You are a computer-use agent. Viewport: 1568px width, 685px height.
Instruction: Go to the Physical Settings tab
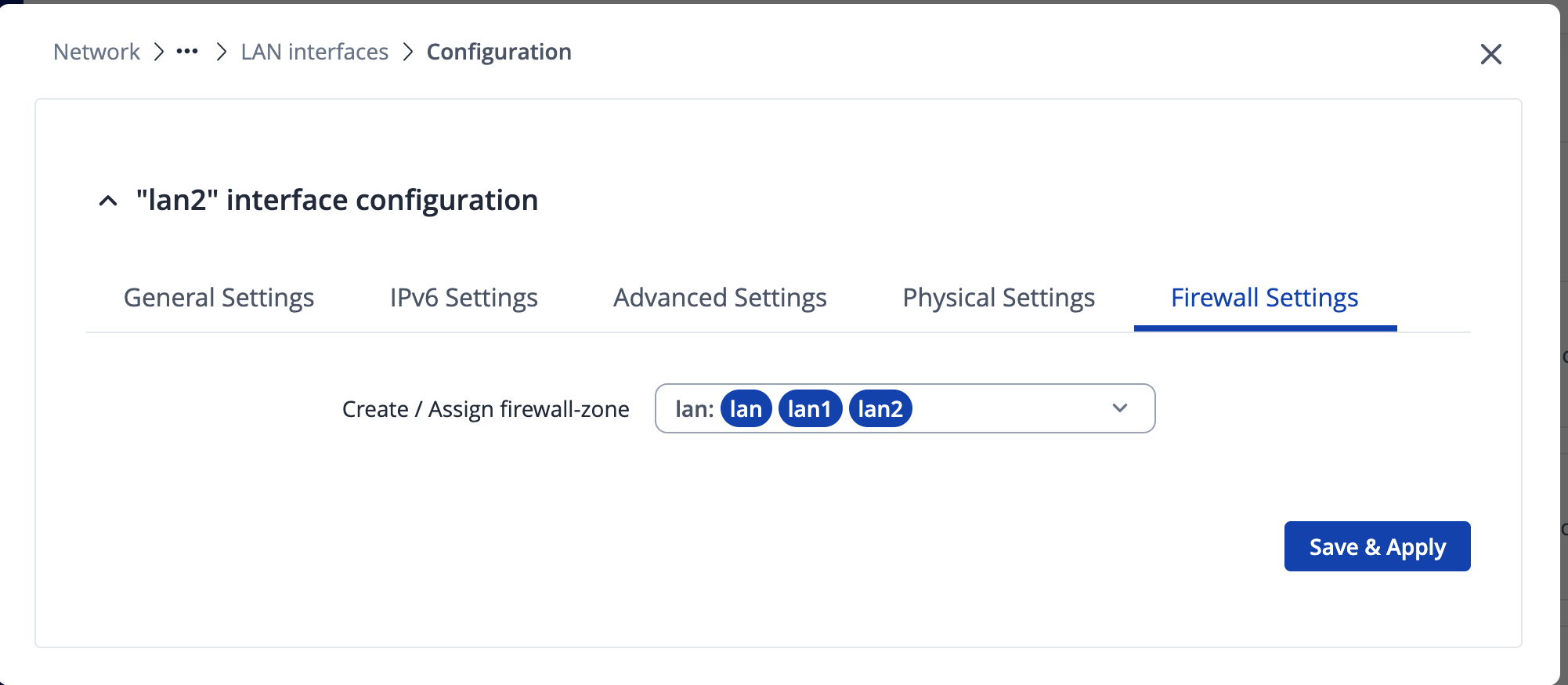point(999,298)
